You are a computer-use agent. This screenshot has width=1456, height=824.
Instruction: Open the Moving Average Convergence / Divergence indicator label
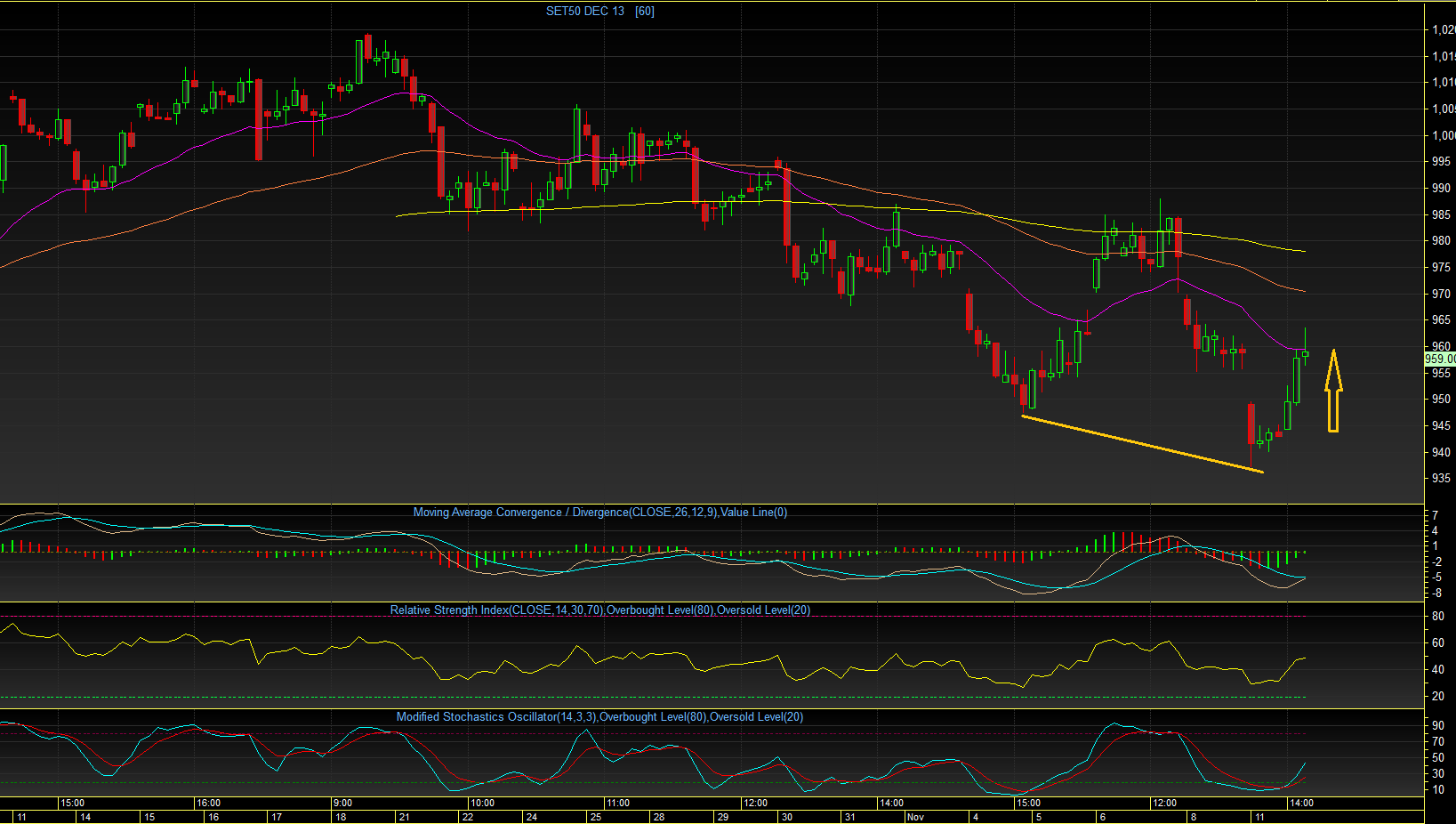coord(600,513)
